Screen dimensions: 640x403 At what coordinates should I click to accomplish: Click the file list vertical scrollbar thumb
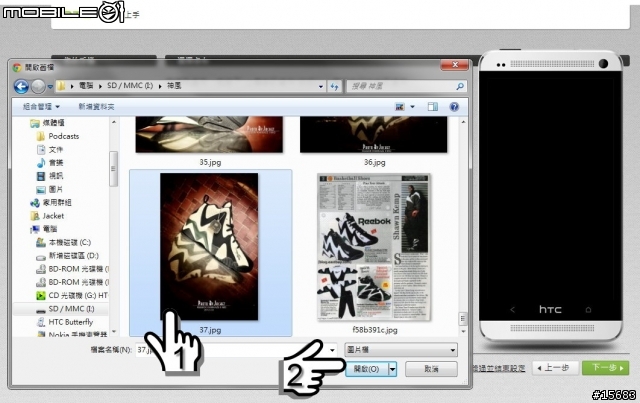tap(462, 318)
